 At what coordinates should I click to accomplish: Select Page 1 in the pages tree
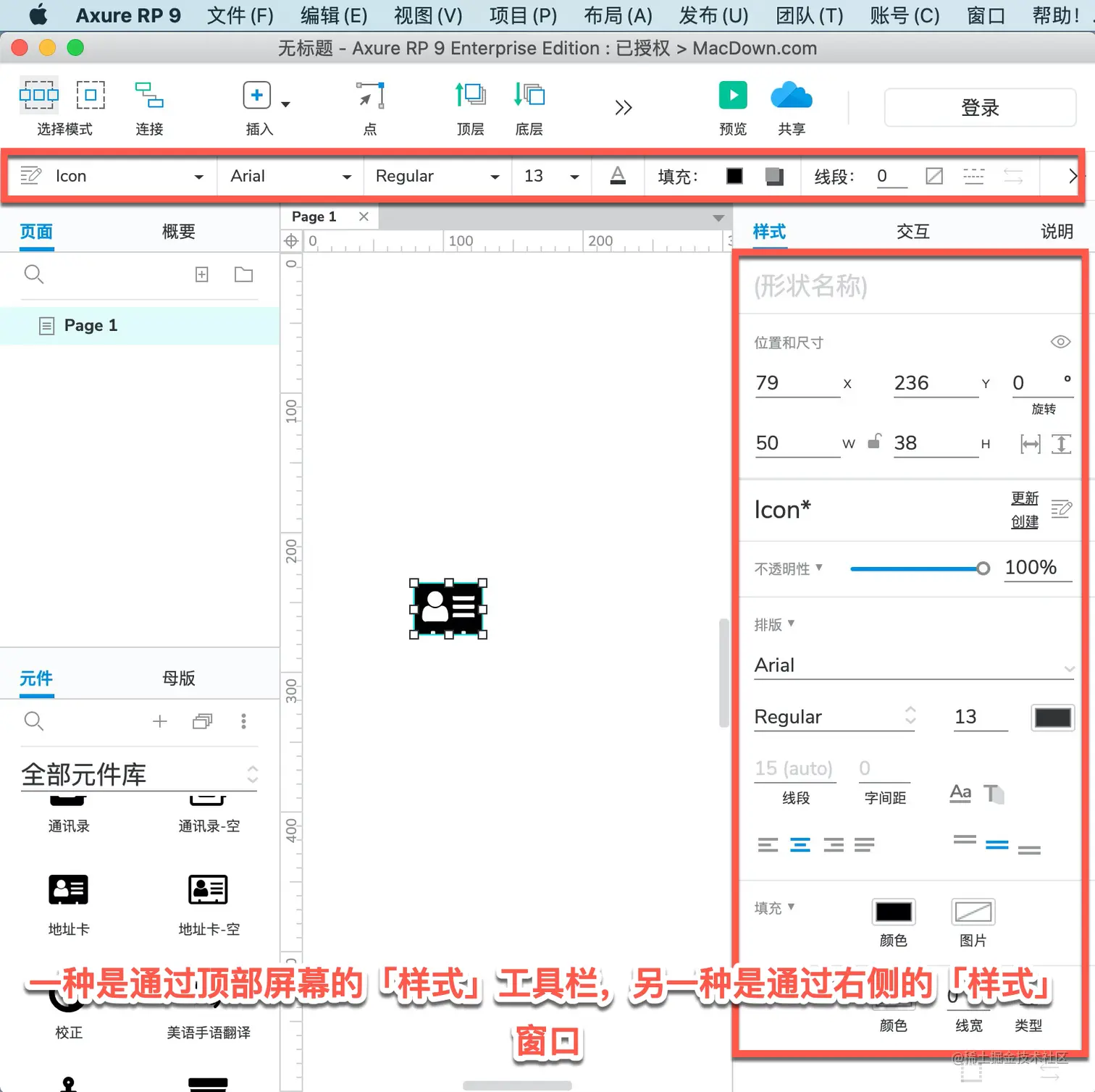[140, 326]
